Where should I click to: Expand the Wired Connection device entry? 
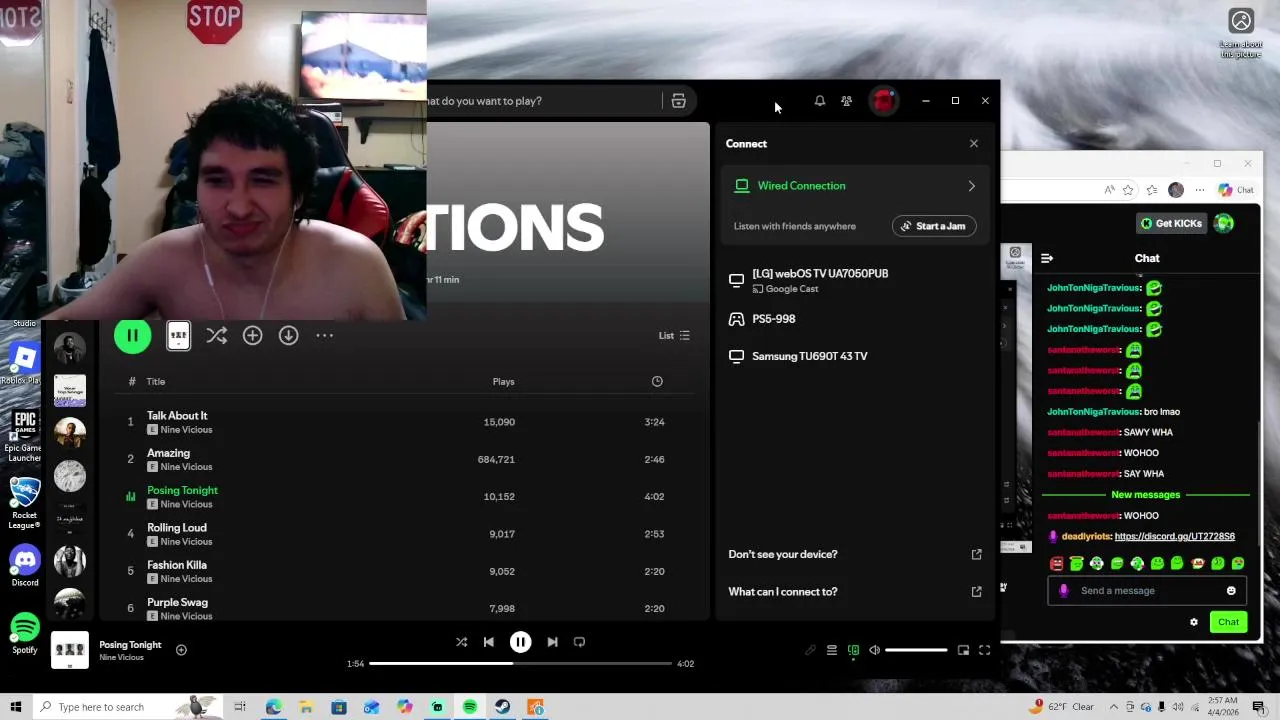click(x=854, y=186)
